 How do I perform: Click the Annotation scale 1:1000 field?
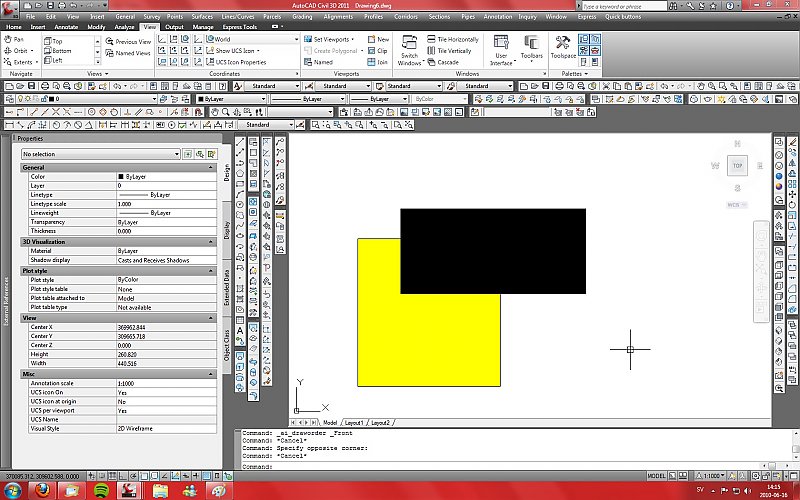tap(166, 383)
